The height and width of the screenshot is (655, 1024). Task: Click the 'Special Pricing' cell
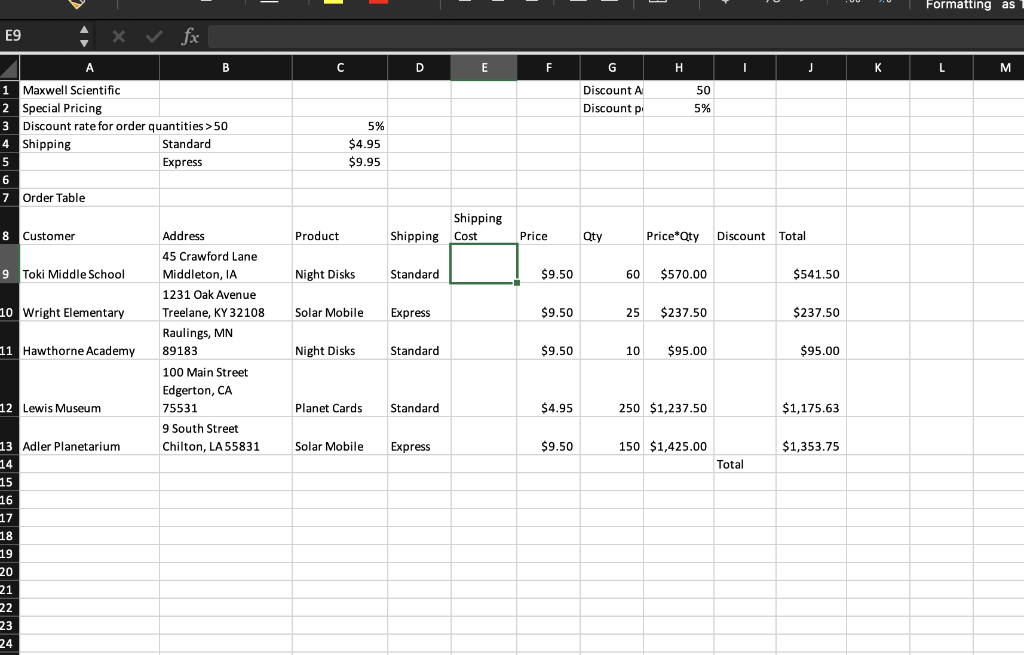coord(89,108)
